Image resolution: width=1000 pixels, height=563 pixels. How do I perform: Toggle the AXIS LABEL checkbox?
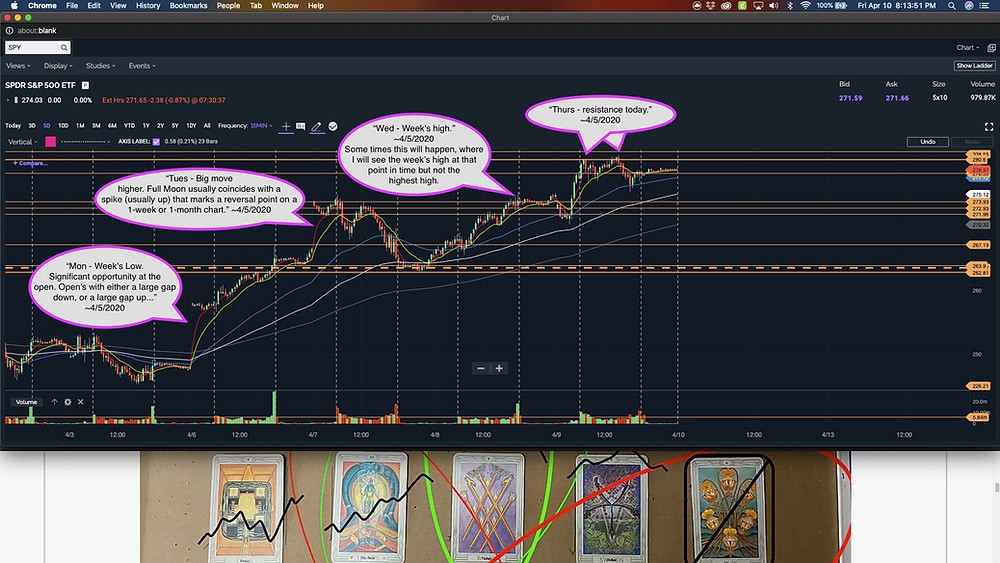[156, 142]
